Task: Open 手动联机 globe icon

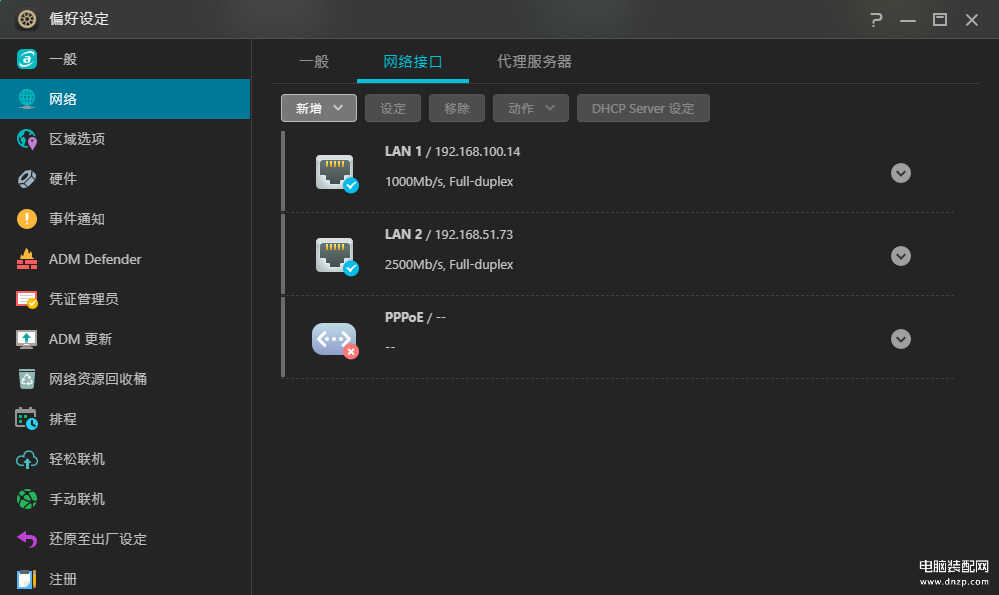Action: point(27,499)
